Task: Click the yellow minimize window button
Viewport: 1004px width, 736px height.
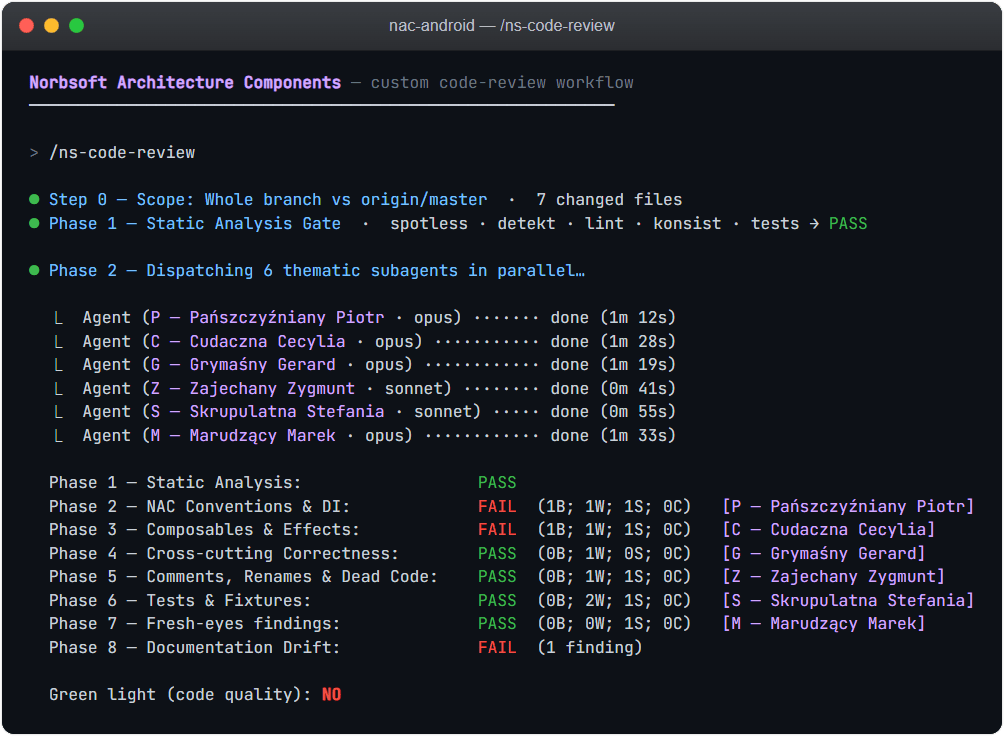Action: point(51,26)
